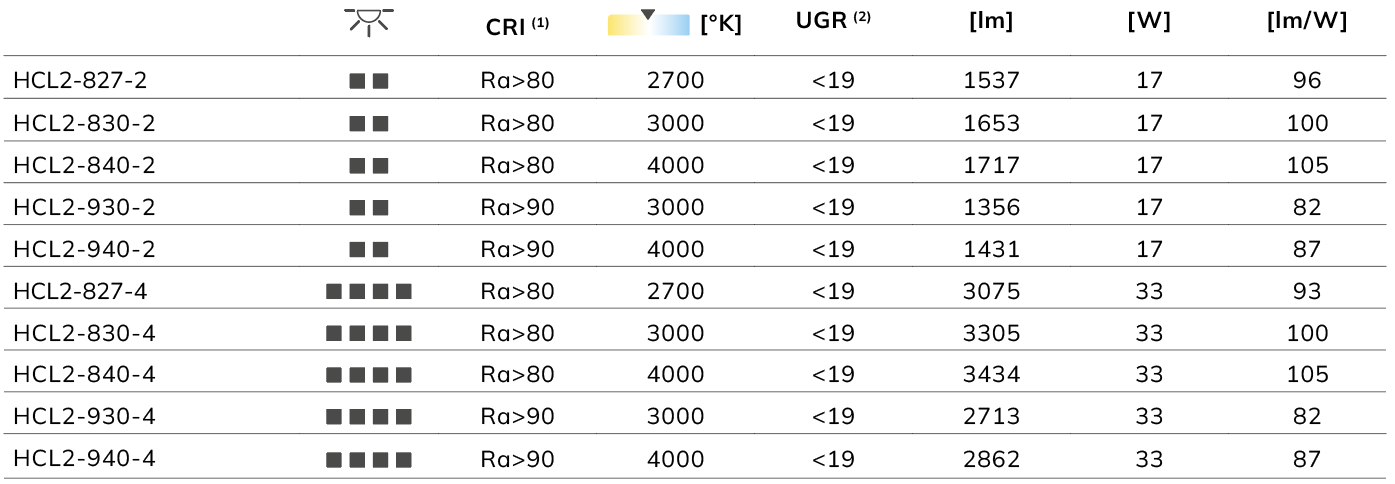The image size is (1395, 484).
Task: Click the four-module squares icon for HCL2-830-4
Action: (368, 334)
